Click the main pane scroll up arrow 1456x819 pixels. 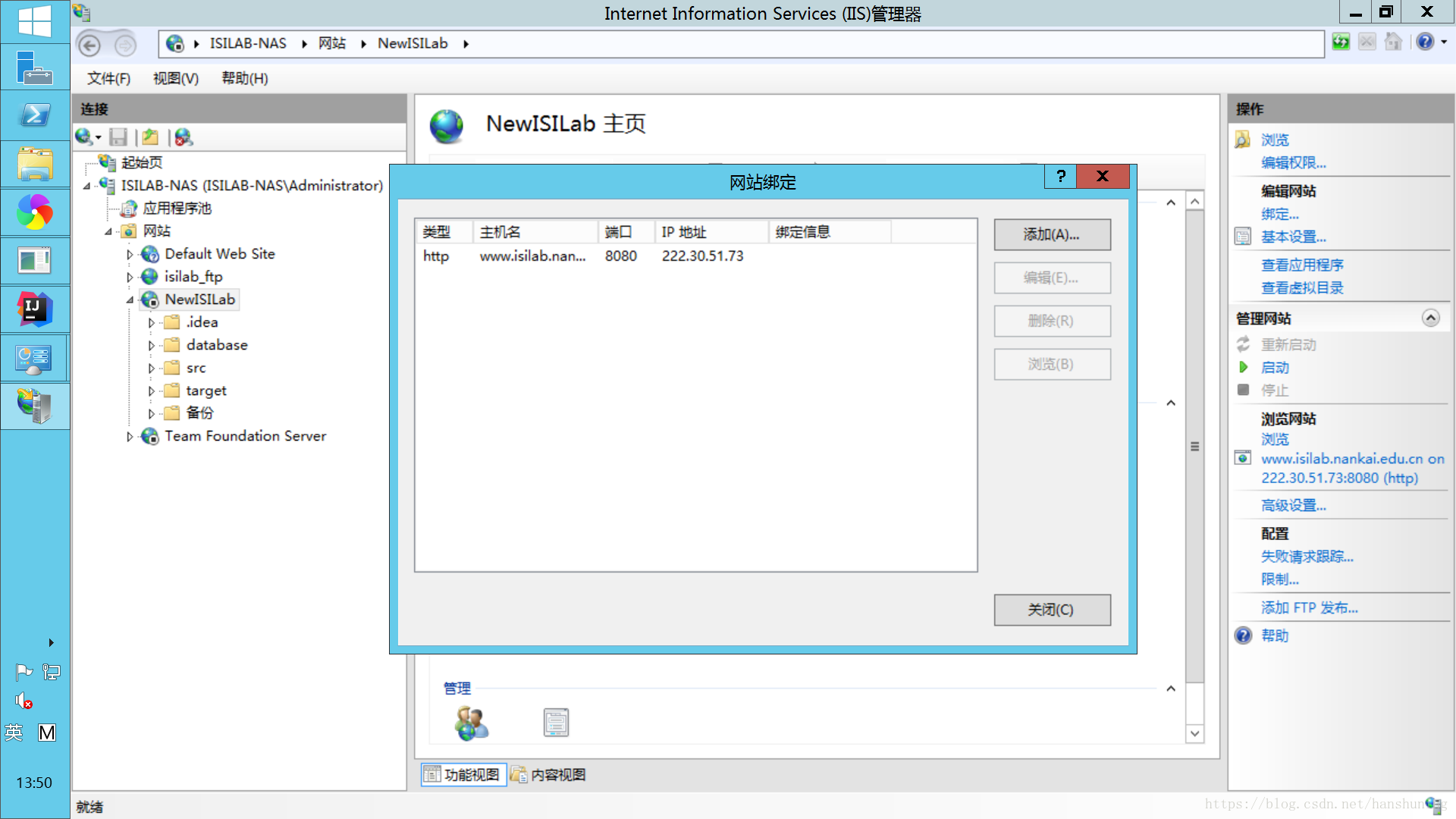click(x=1194, y=201)
